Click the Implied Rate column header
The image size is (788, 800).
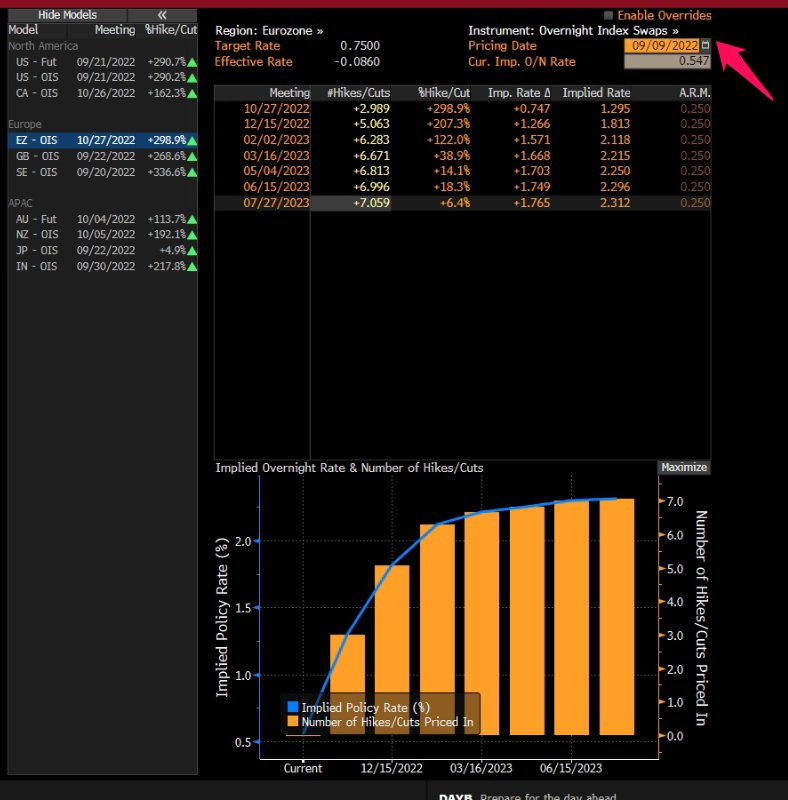tap(596, 93)
